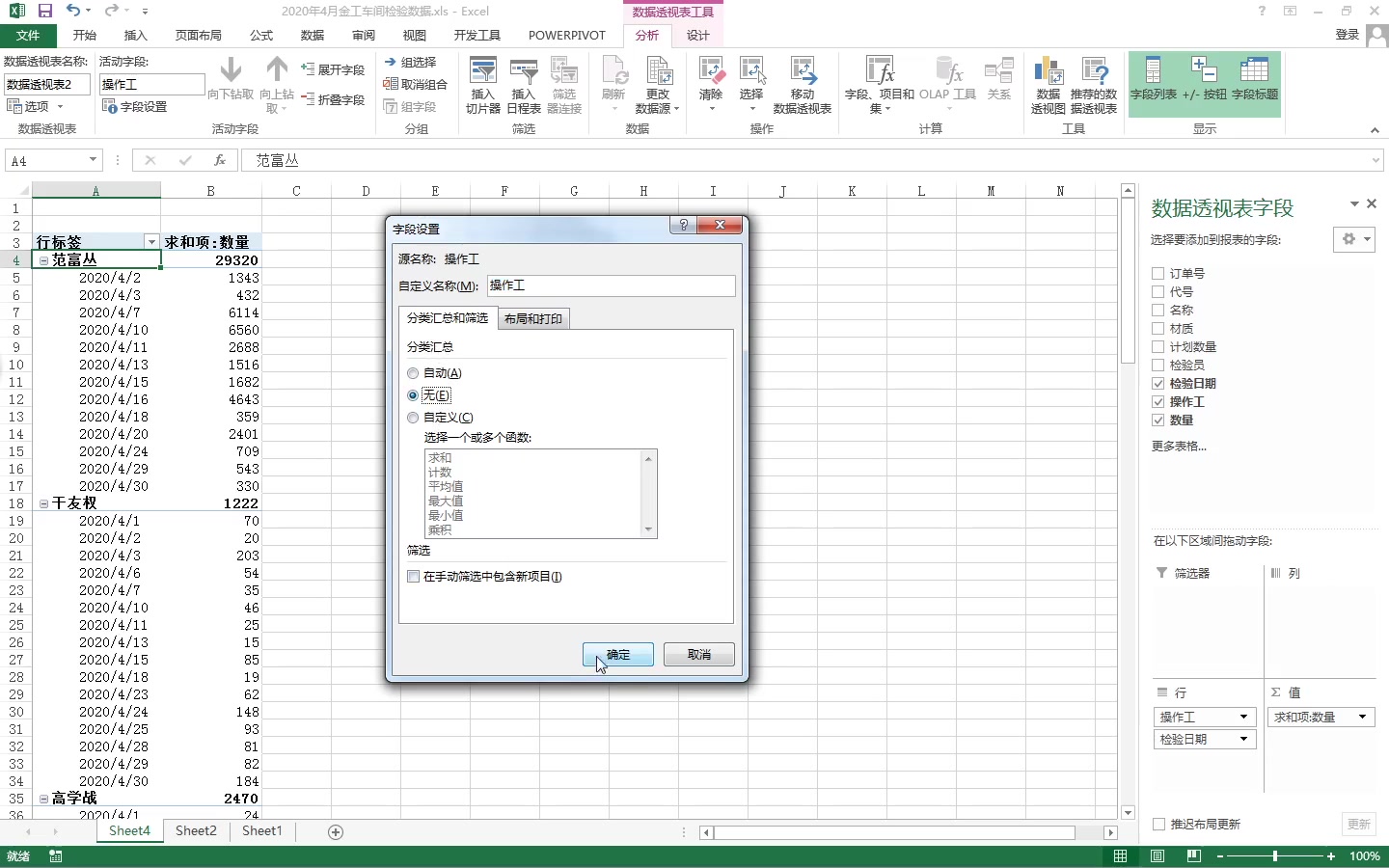The image size is (1389, 868).
Task: Click the Select (选择) pivot icon
Action: tap(751, 83)
